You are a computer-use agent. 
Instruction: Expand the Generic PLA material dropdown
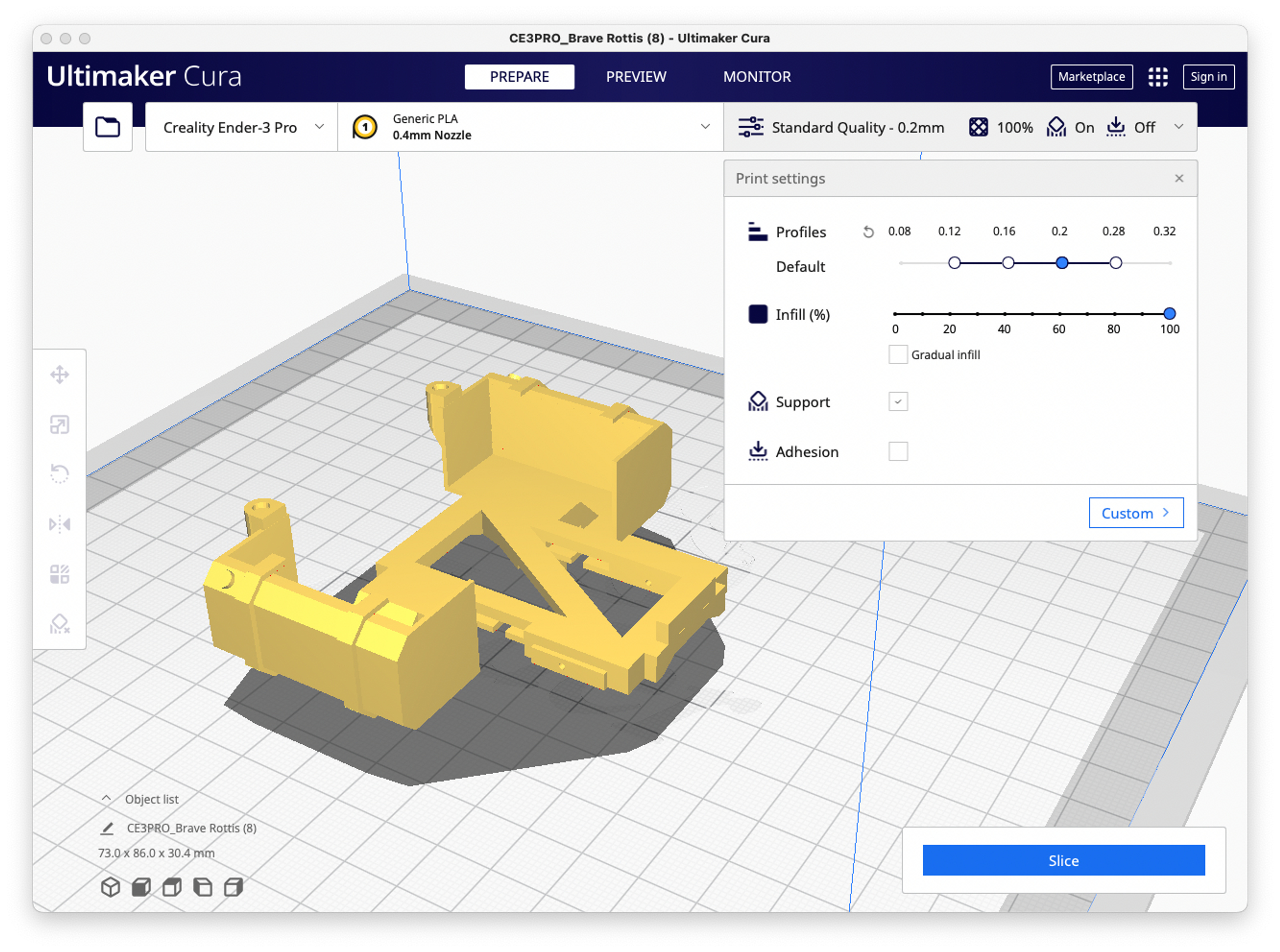click(x=530, y=128)
